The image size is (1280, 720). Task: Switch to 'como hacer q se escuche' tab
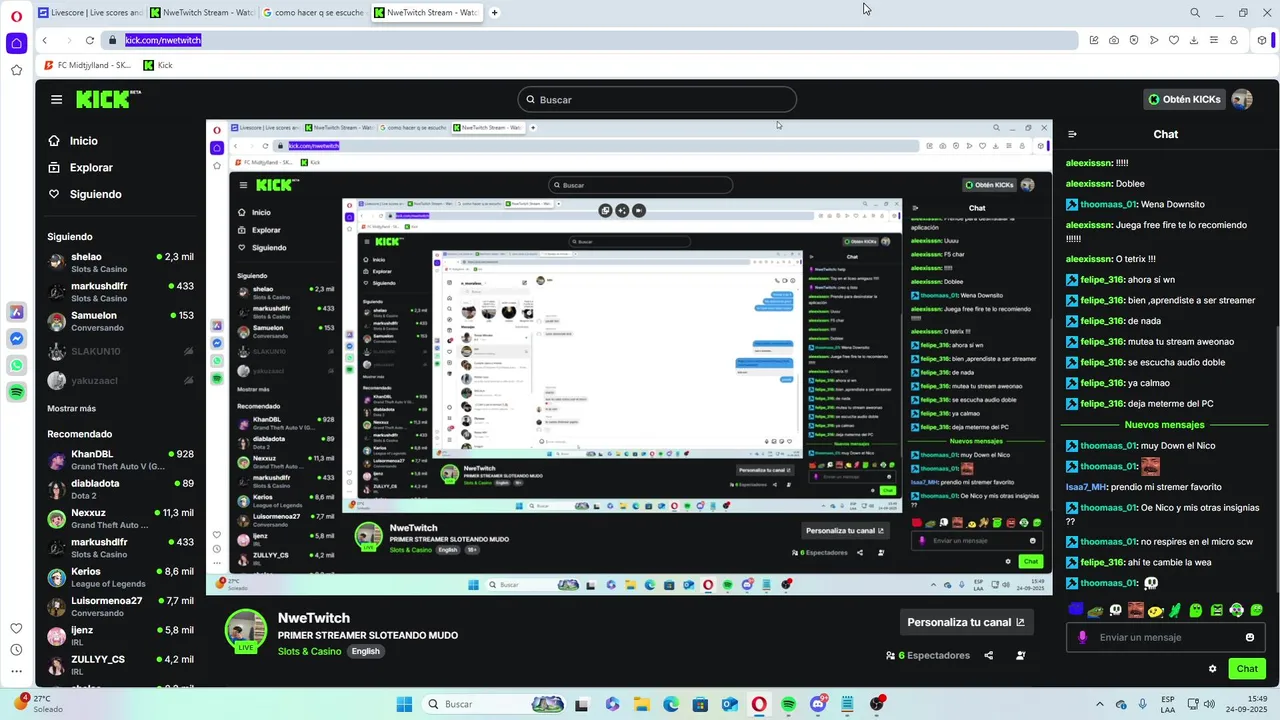(x=312, y=13)
